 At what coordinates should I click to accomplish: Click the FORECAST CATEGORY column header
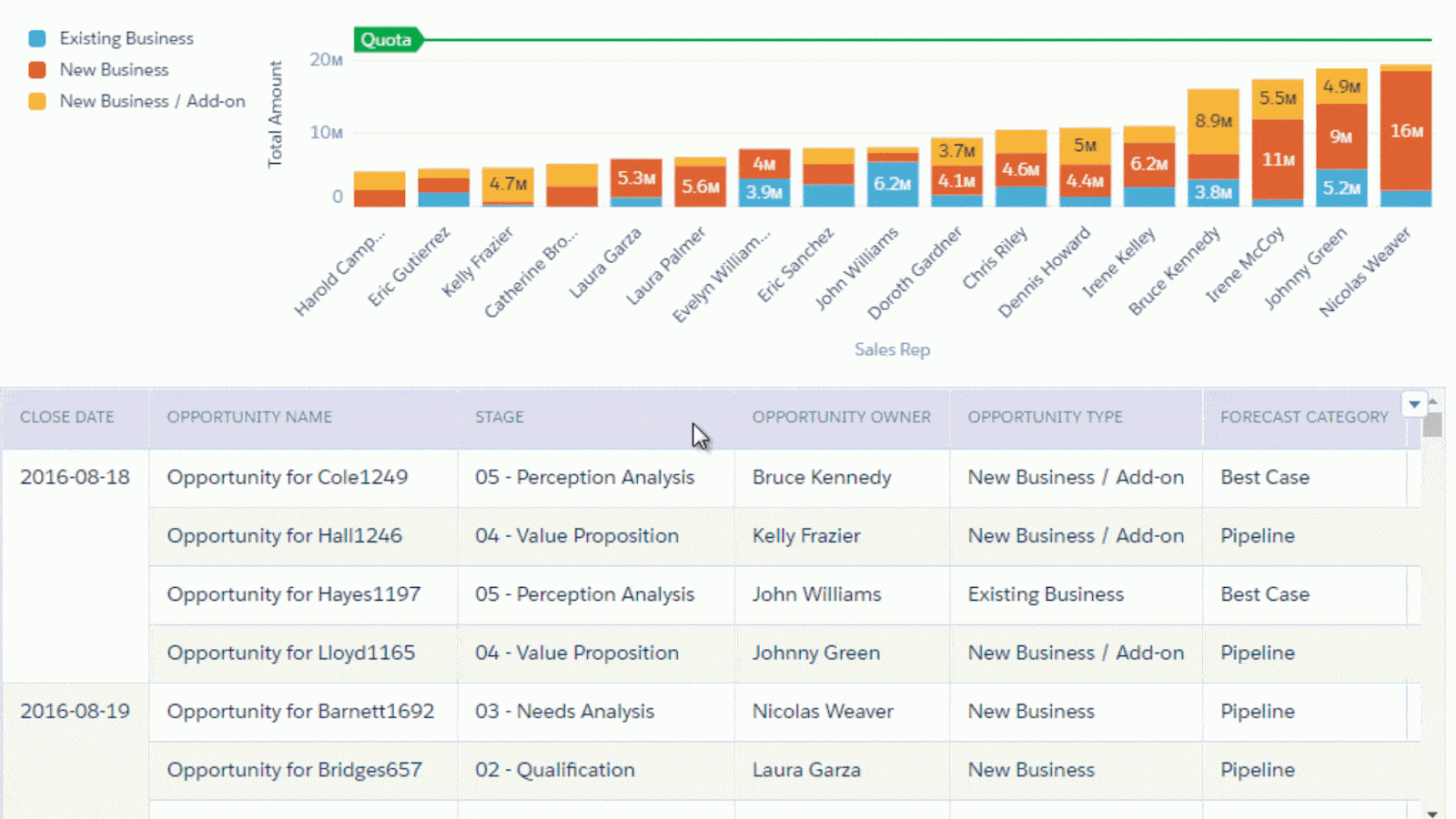1303,417
